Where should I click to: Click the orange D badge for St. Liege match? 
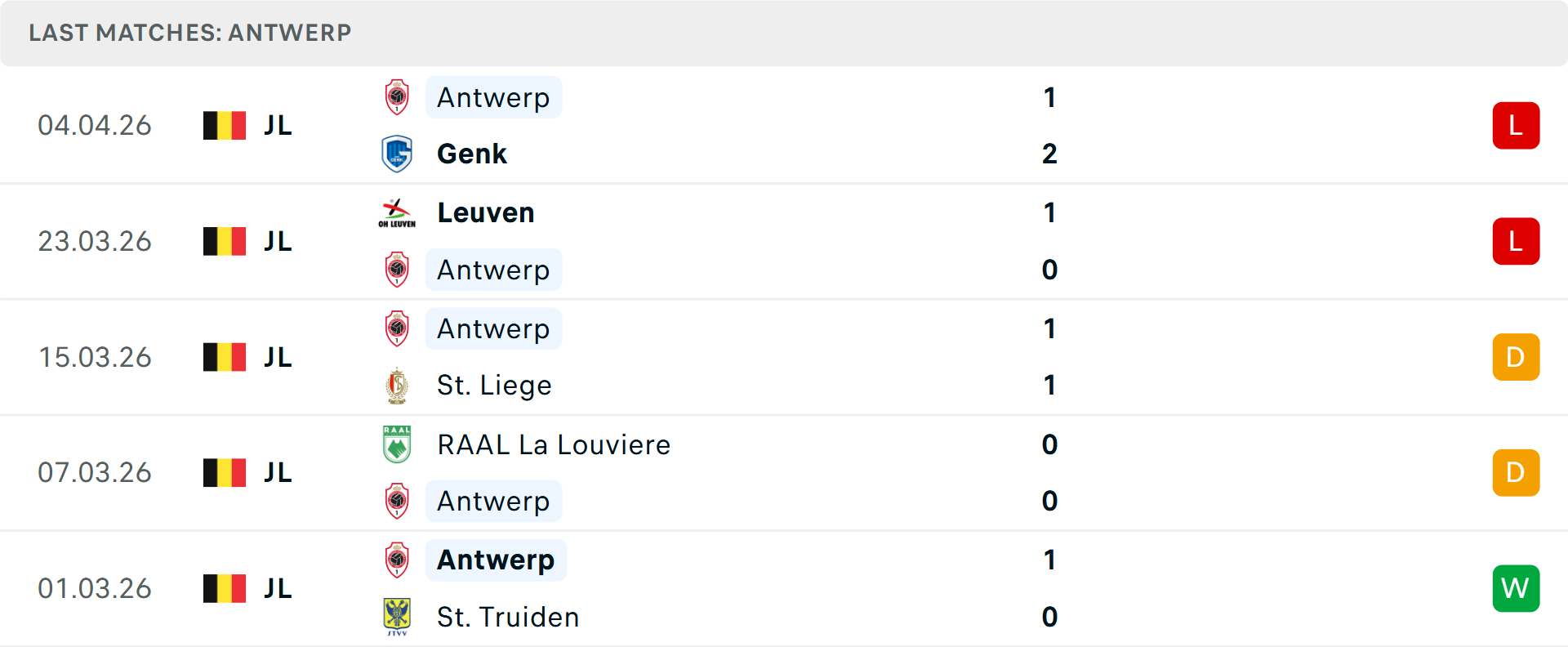pos(1515,357)
